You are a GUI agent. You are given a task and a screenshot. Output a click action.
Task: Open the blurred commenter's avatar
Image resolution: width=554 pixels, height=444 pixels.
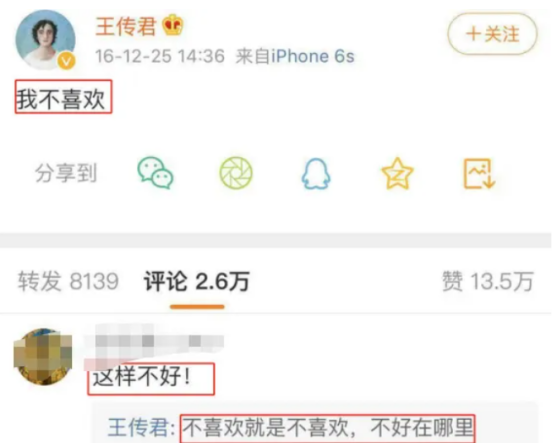(43, 356)
